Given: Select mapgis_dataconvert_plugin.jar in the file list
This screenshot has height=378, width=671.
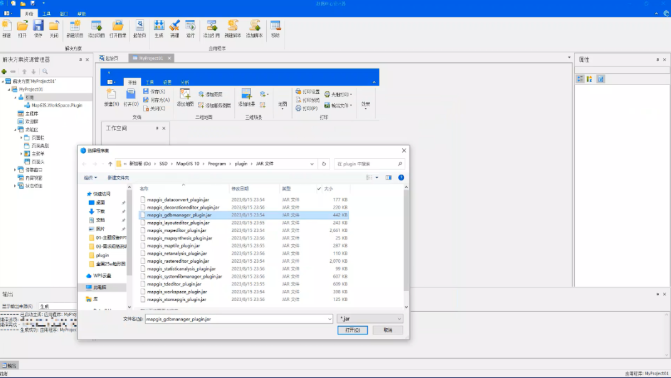Looking at the screenshot, I should 178,200.
